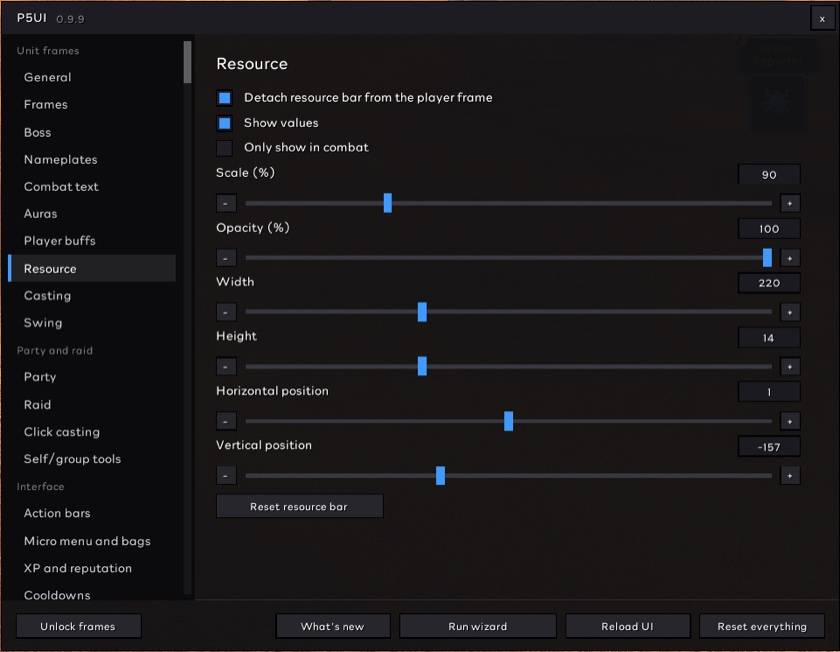Increase Scale with the plus button

[790, 203]
